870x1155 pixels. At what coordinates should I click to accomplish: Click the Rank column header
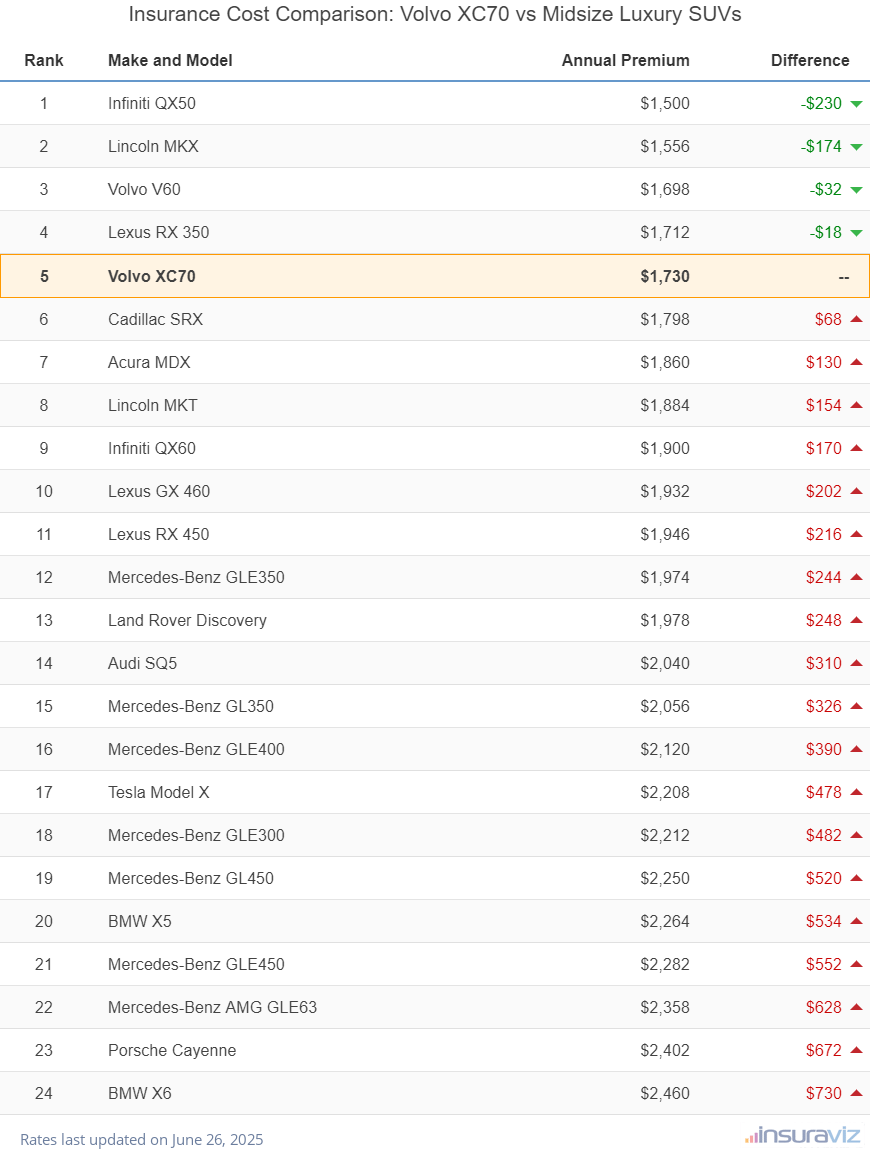(x=44, y=60)
